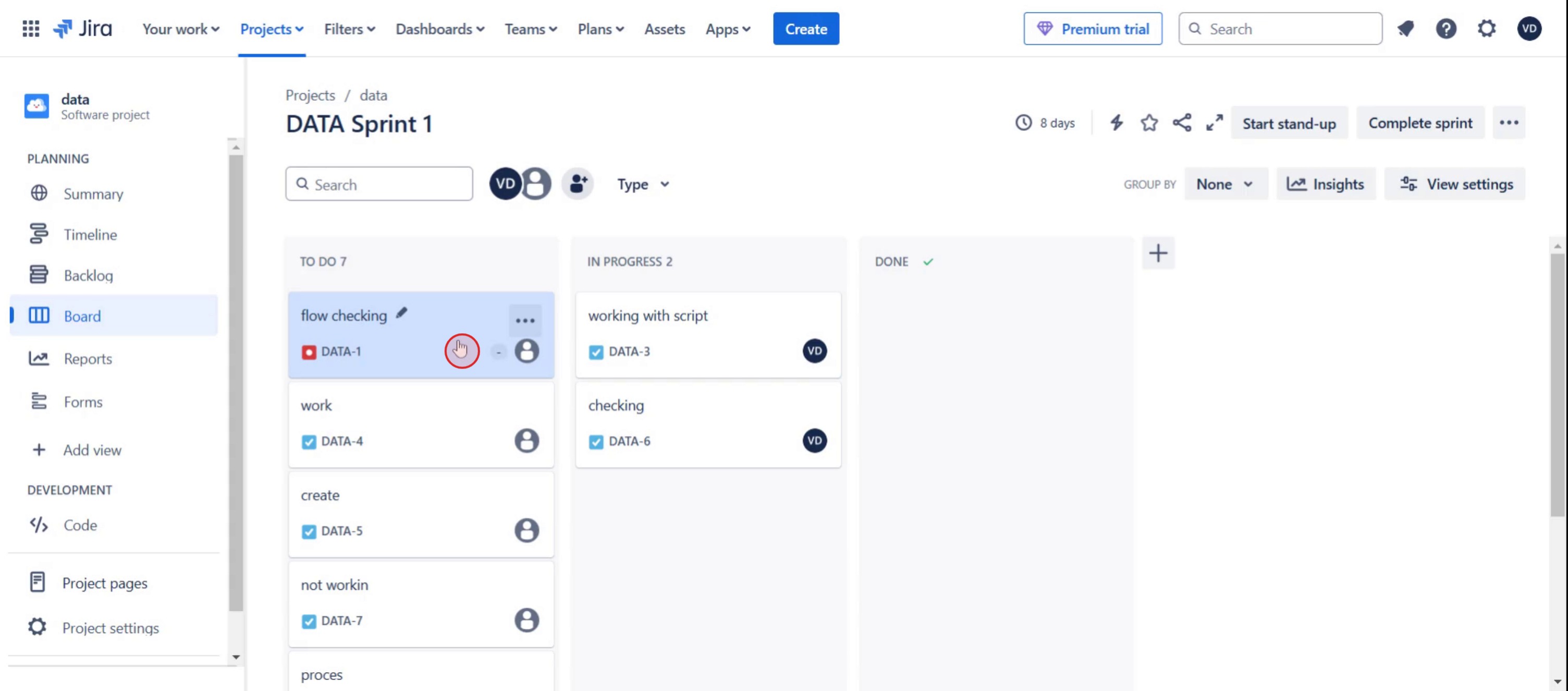Enter full screen with the expand icon
Screen dimensions: 1568x691
click(1214, 123)
